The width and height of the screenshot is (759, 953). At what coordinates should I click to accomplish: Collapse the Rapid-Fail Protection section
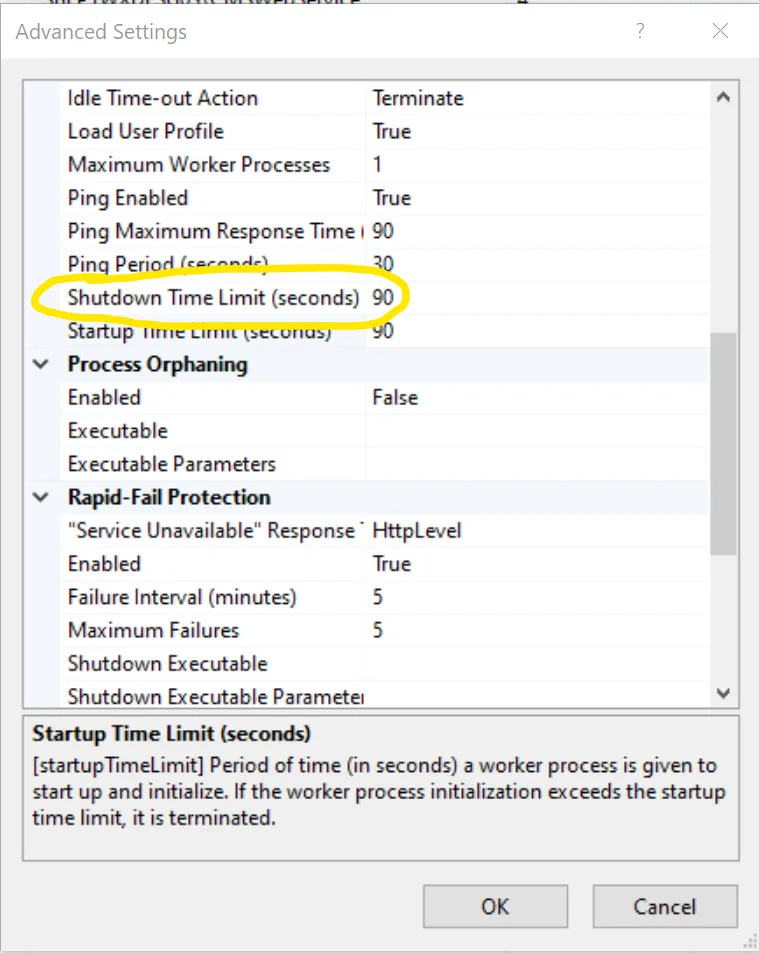click(x=41, y=497)
